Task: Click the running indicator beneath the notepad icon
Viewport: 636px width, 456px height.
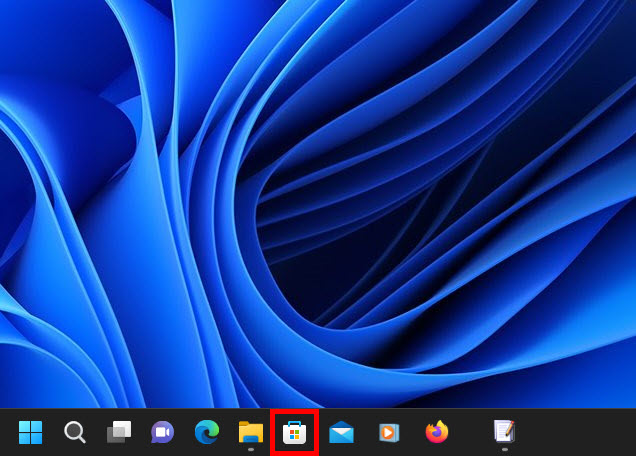Action: coord(504,450)
